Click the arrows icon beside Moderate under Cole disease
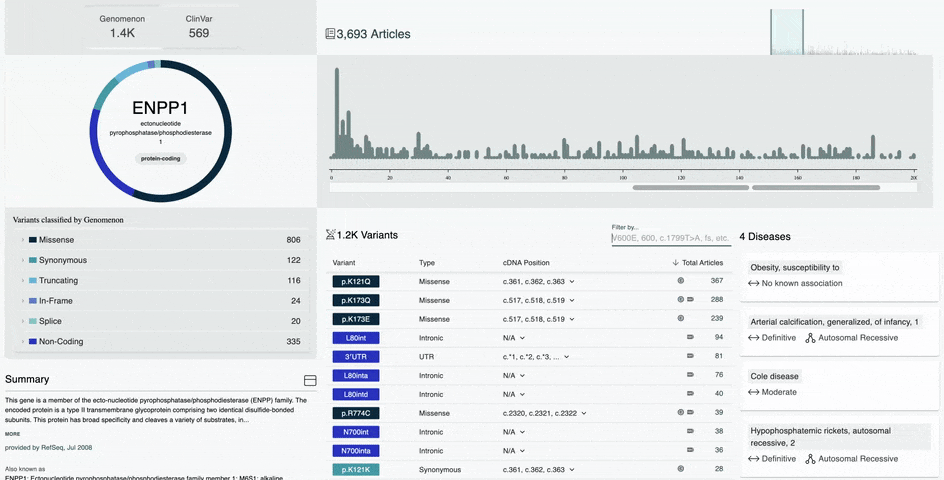The width and height of the screenshot is (944, 480). pyautogui.click(x=753, y=392)
